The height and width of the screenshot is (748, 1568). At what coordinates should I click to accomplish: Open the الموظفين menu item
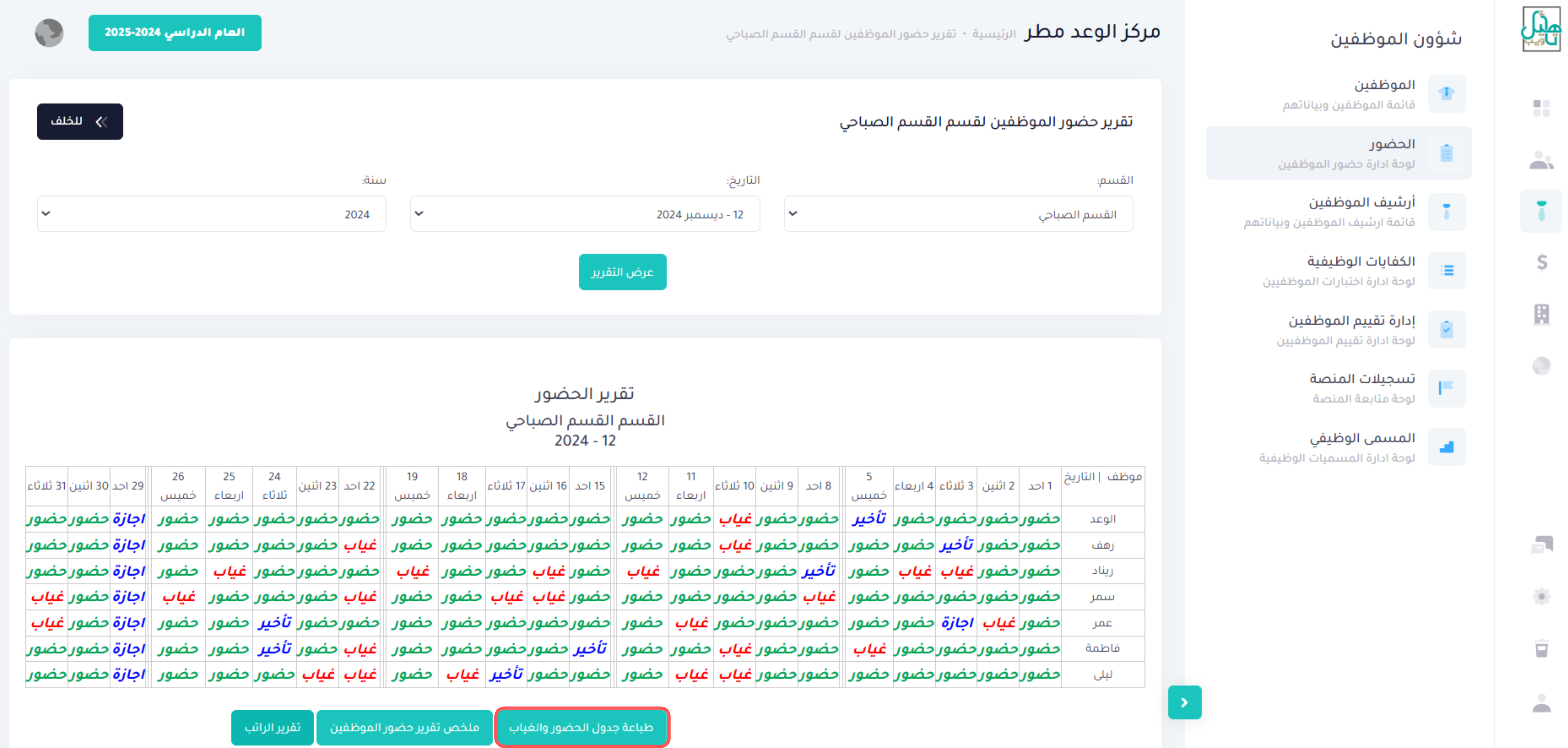[x=1338, y=94]
